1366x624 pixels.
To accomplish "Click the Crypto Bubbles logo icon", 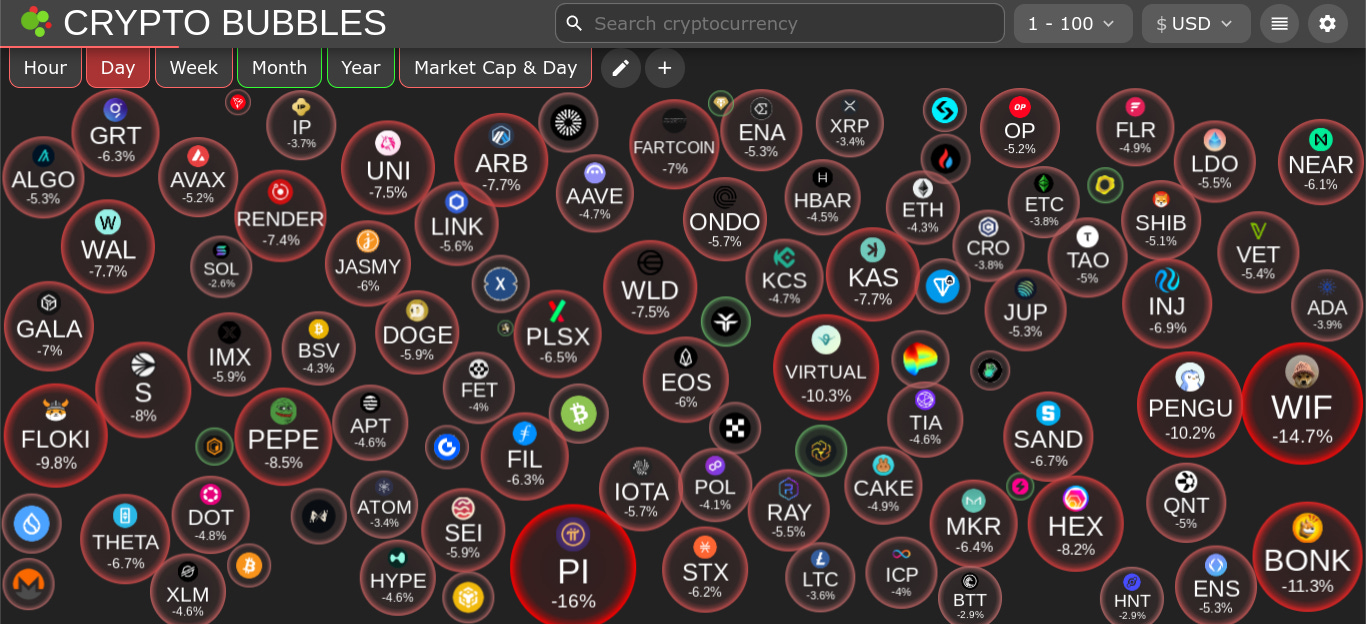I will tap(36, 22).
